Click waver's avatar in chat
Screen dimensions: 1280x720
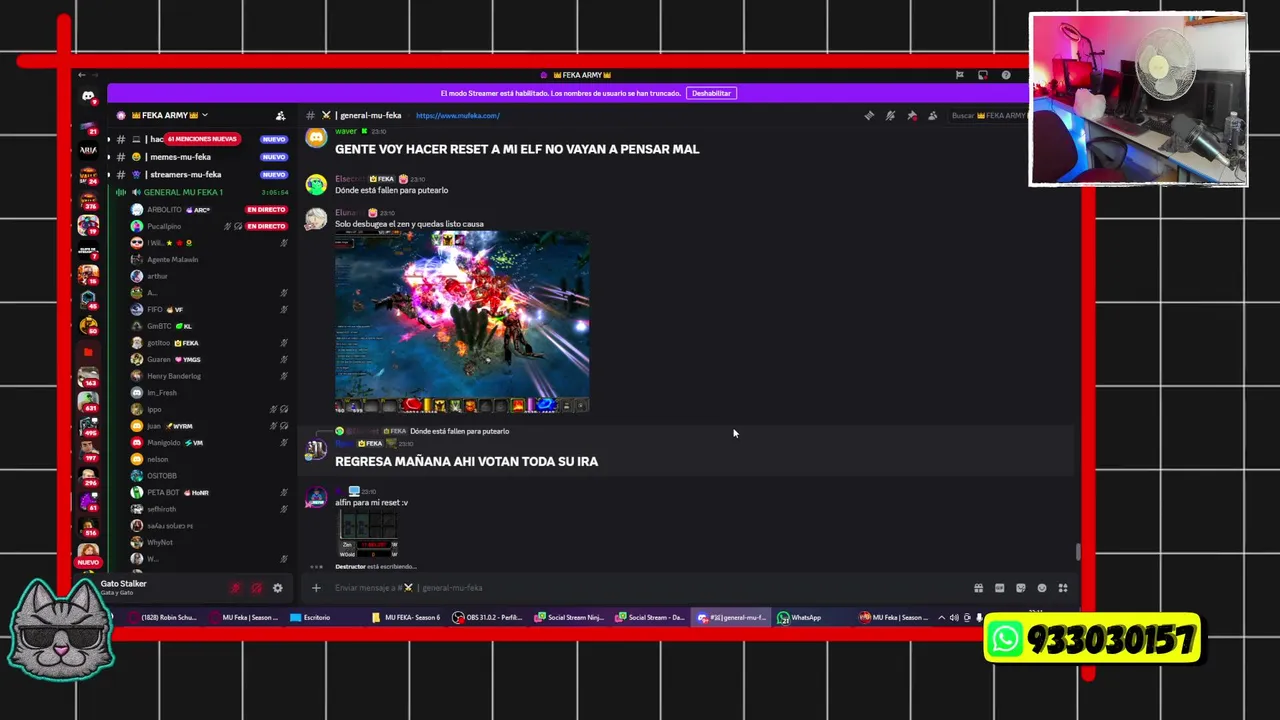316,138
